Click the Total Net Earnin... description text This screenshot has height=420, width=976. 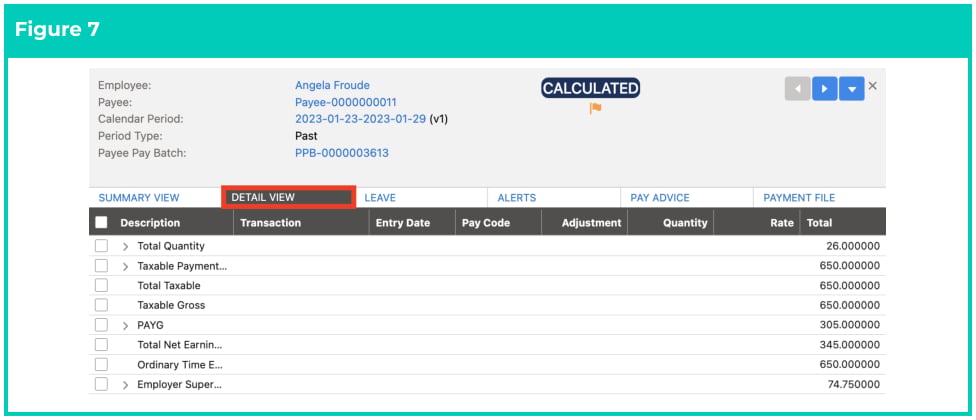click(179, 345)
